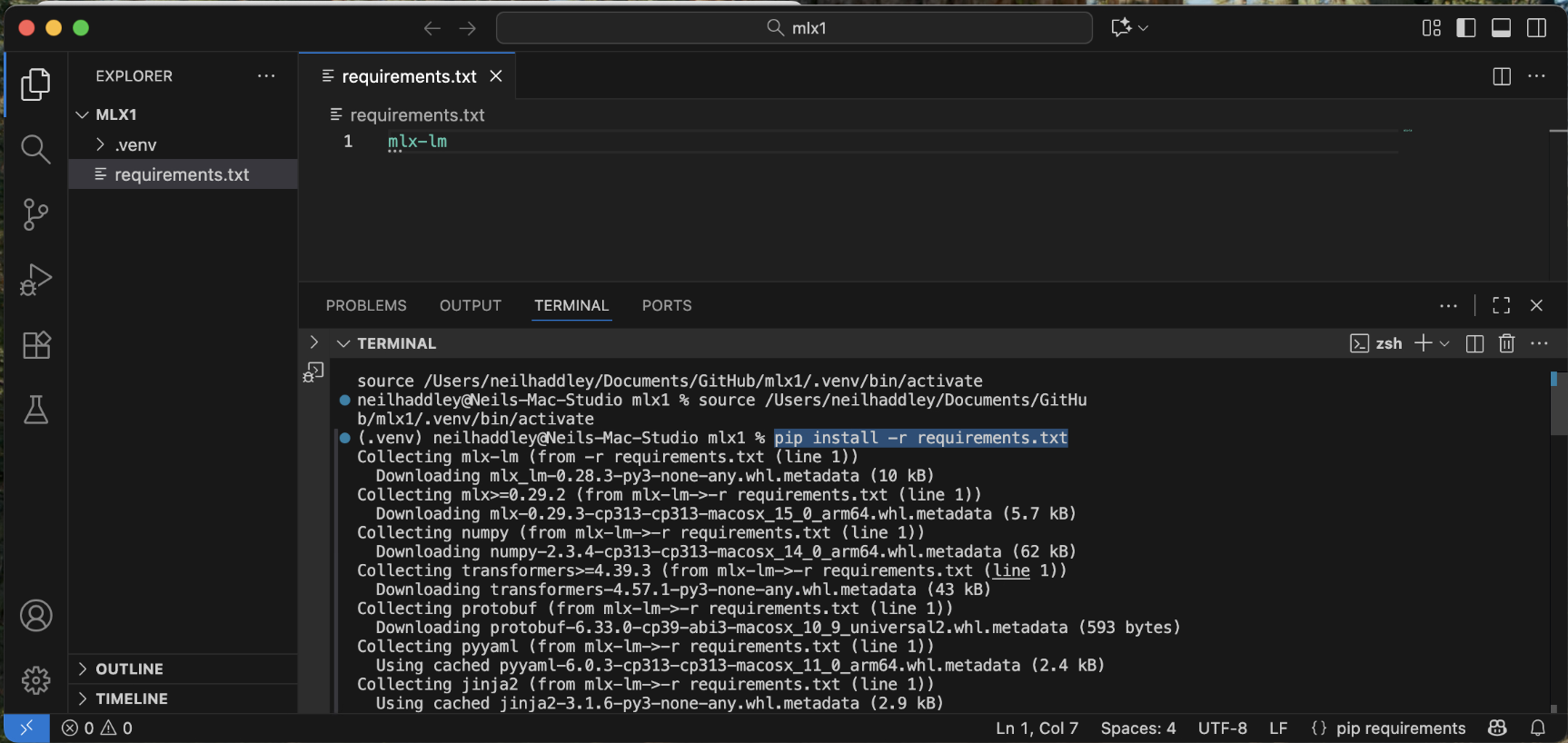Image resolution: width=1568 pixels, height=743 pixels.
Task: Expand the OUTLINE section
Action: coord(129,669)
